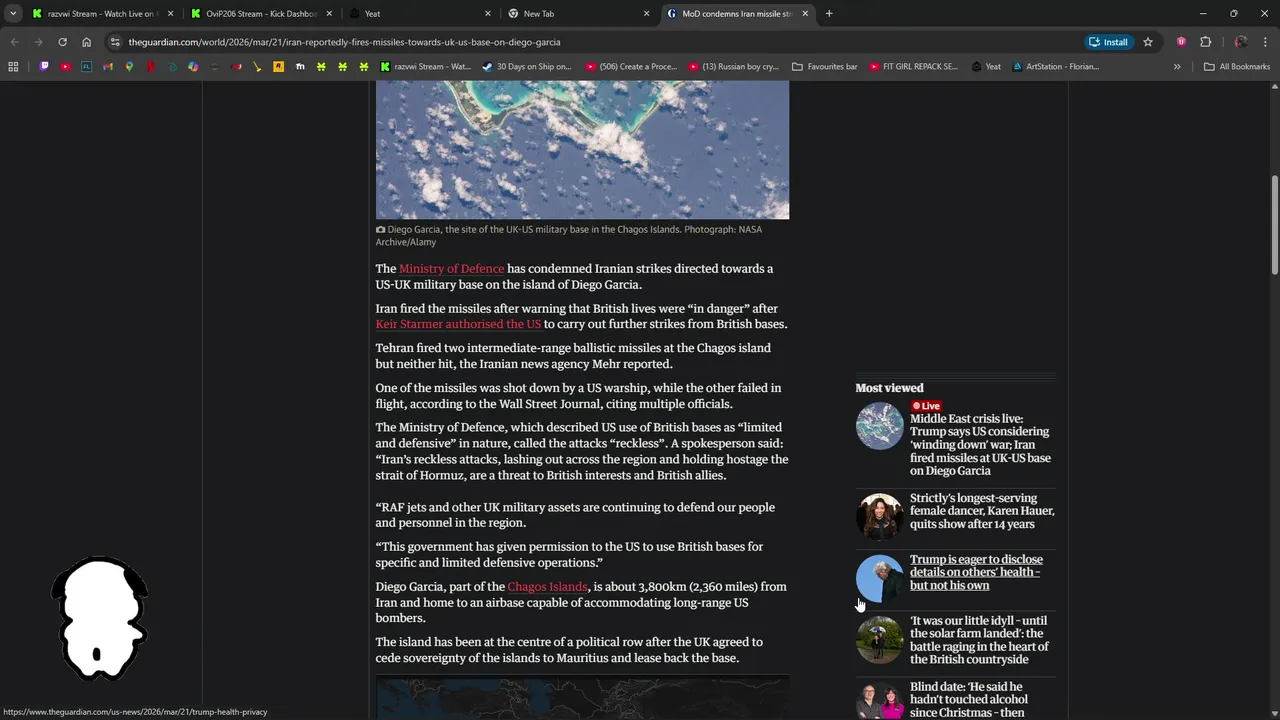Open a new browser tab with plus button
Viewport: 1280px width, 720px height.
point(829,14)
